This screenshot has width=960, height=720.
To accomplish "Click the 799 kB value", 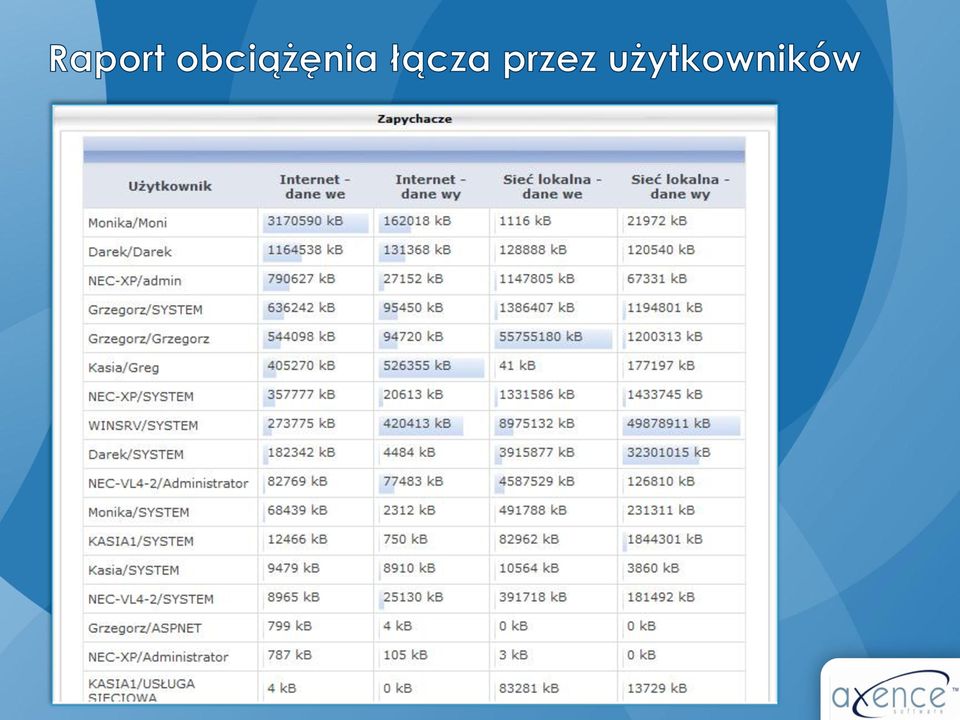I will [290, 626].
